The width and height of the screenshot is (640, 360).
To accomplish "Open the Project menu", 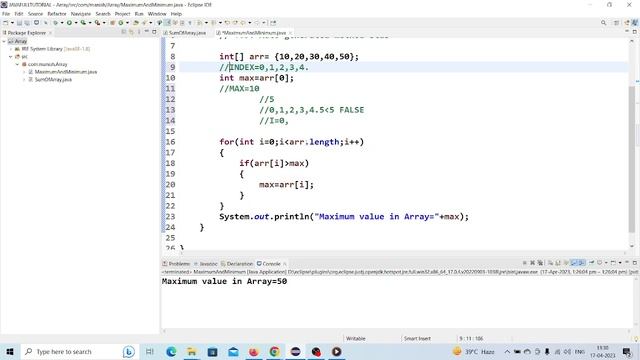I will (x=122, y=14).
